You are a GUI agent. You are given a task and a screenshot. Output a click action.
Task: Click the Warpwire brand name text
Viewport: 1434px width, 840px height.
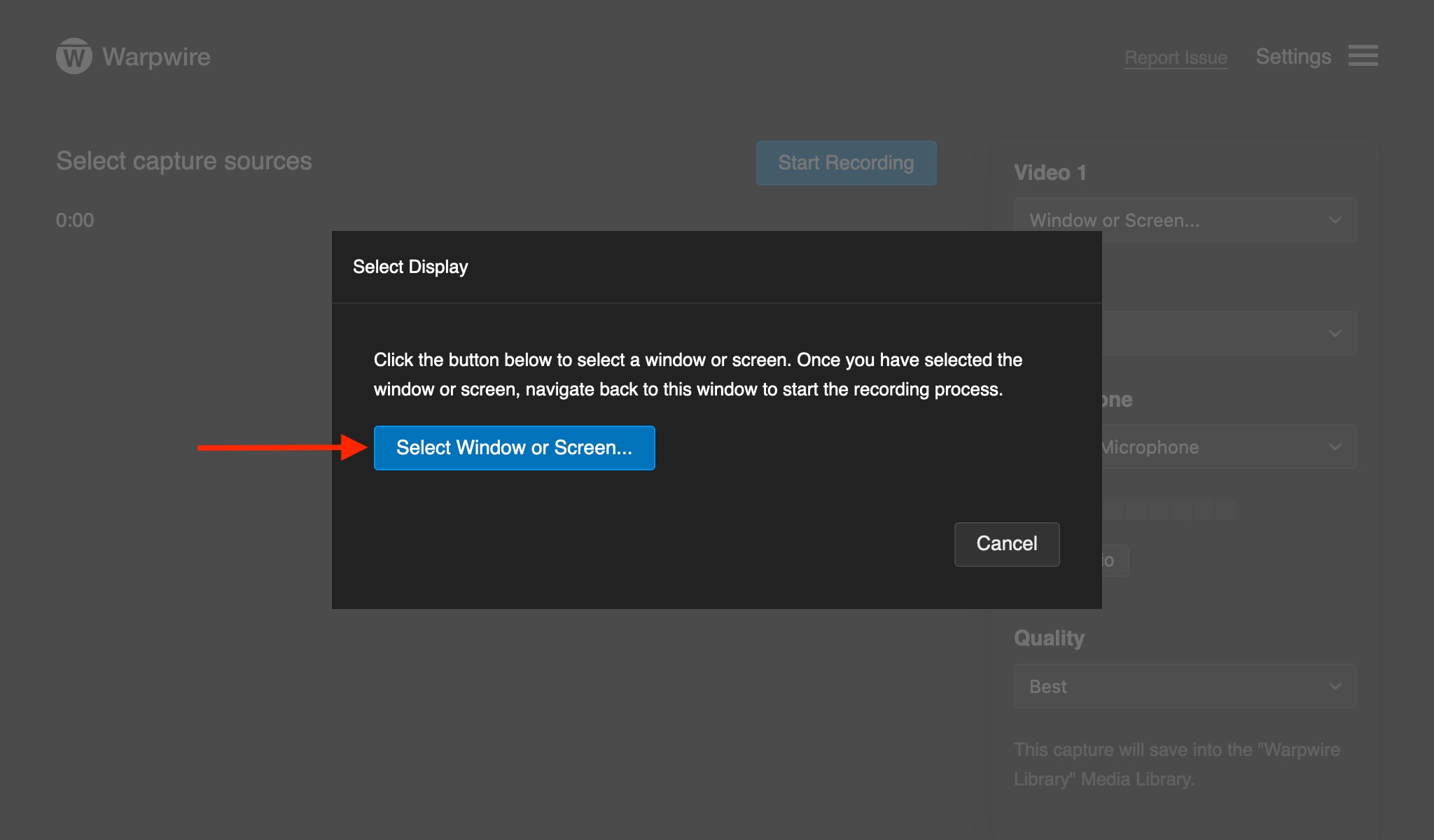156,56
